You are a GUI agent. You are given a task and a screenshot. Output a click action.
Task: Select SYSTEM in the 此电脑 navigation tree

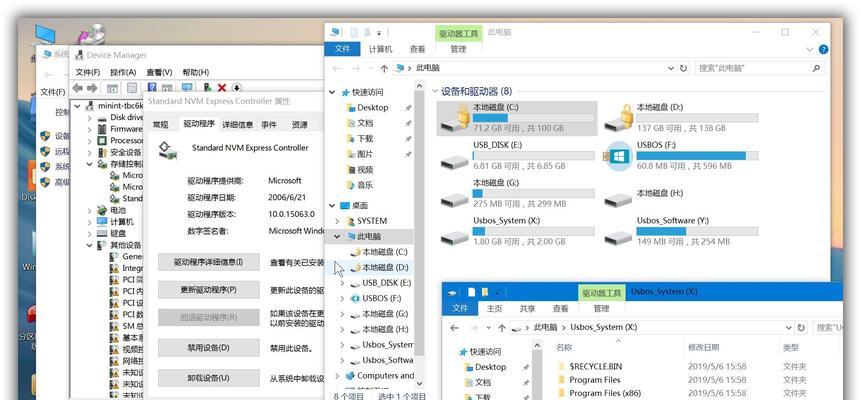click(372, 221)
